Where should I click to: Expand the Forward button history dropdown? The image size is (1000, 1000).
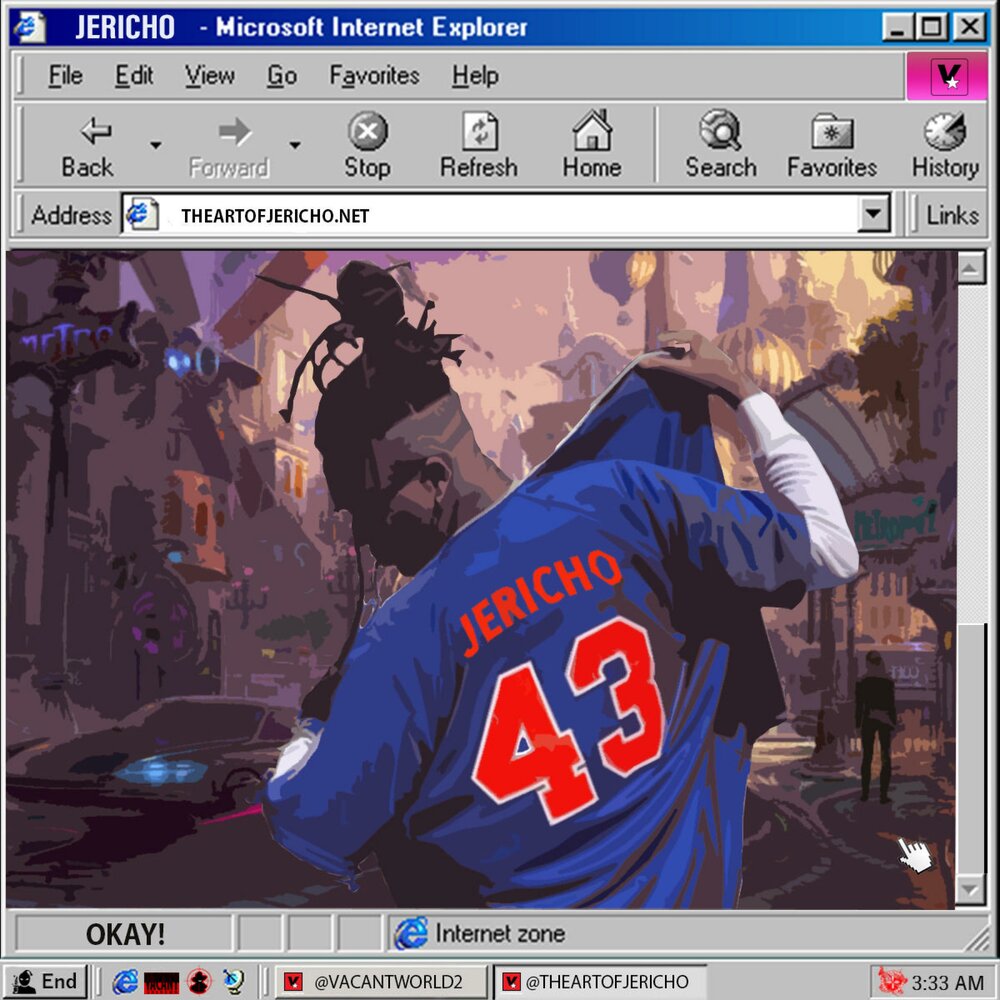(294, 146)
